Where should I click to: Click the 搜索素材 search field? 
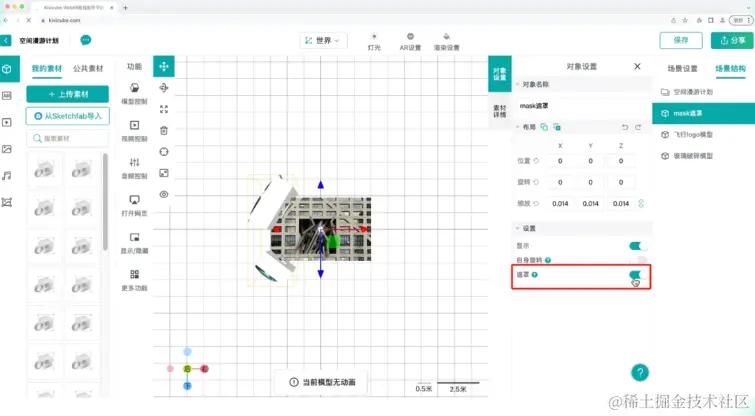(67, 138)
